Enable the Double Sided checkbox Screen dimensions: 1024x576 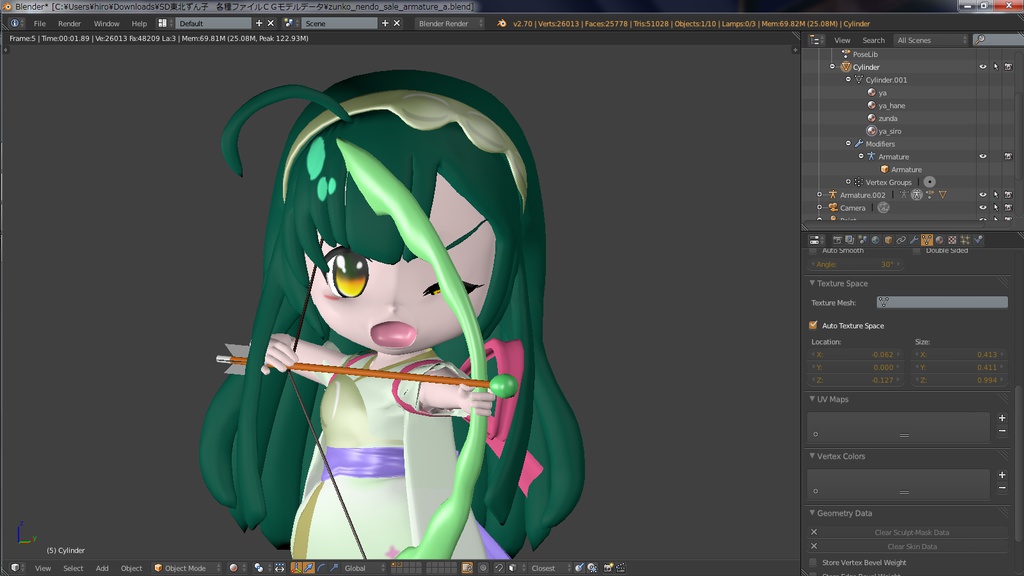[916, 250]
